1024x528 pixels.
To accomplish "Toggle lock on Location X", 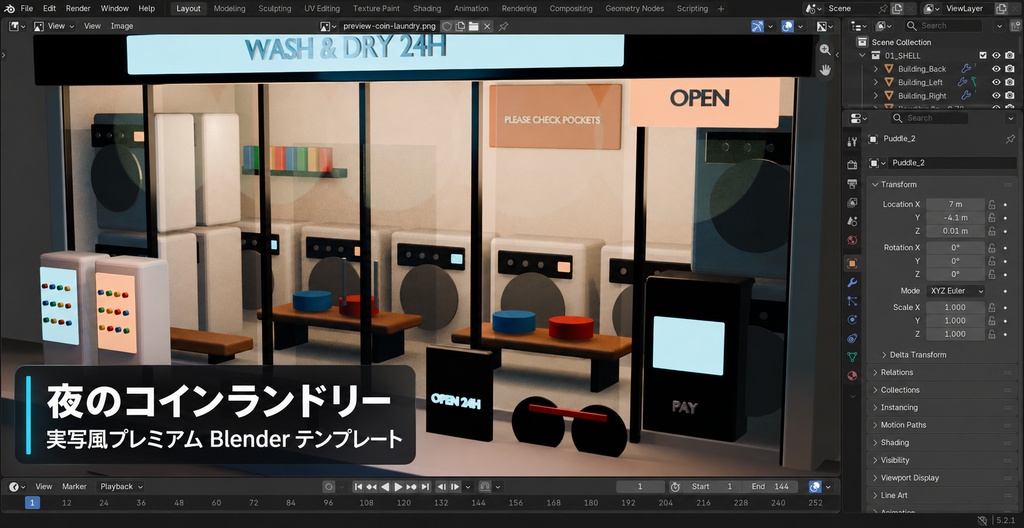I will (992, 205).
